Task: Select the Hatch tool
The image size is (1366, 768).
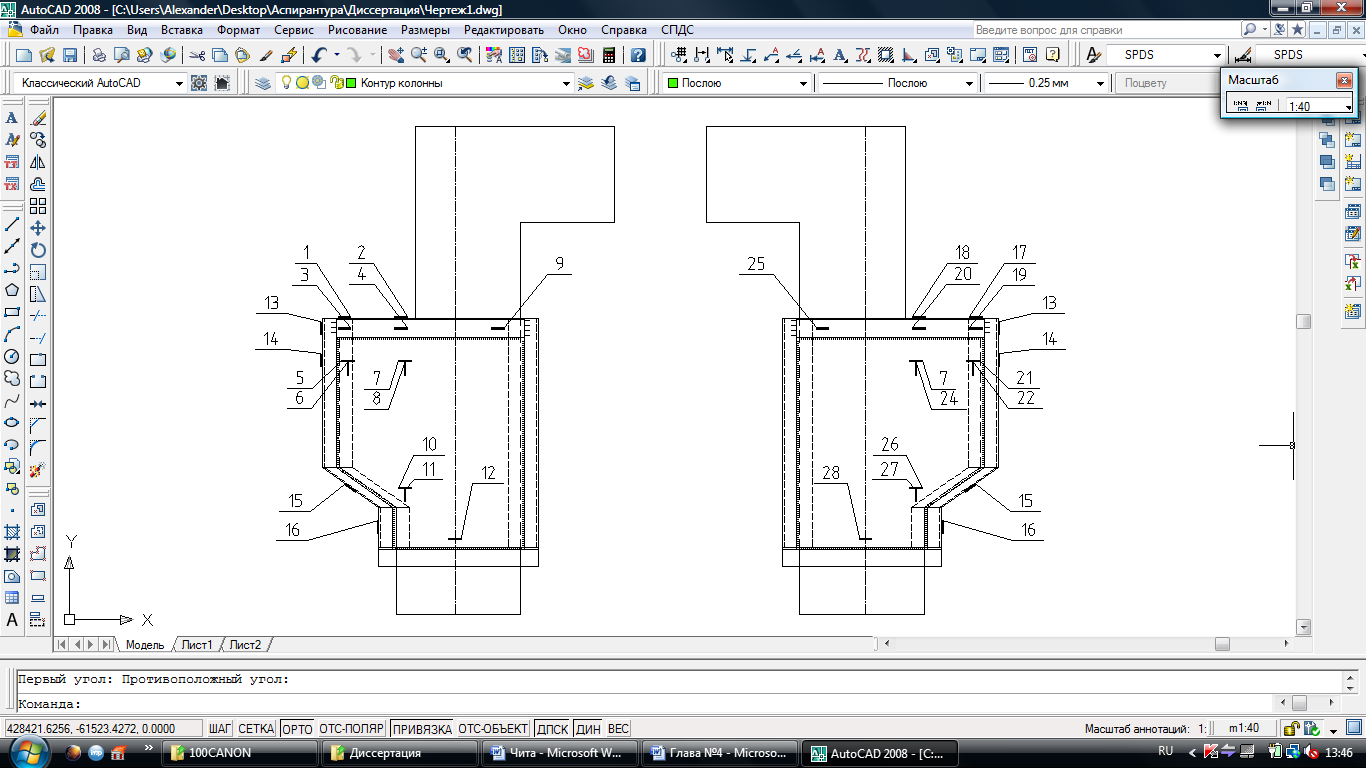Action: tap(12, 532)
